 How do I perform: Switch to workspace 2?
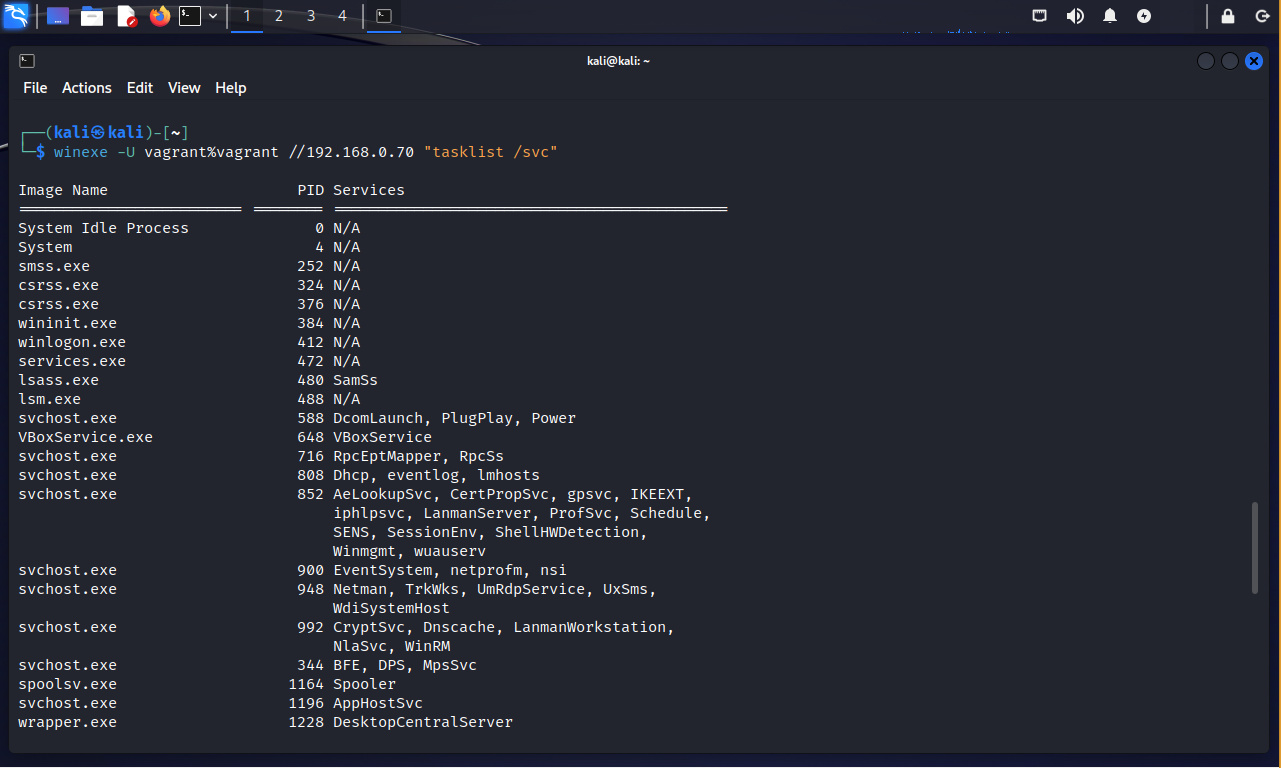coord(279,16)
